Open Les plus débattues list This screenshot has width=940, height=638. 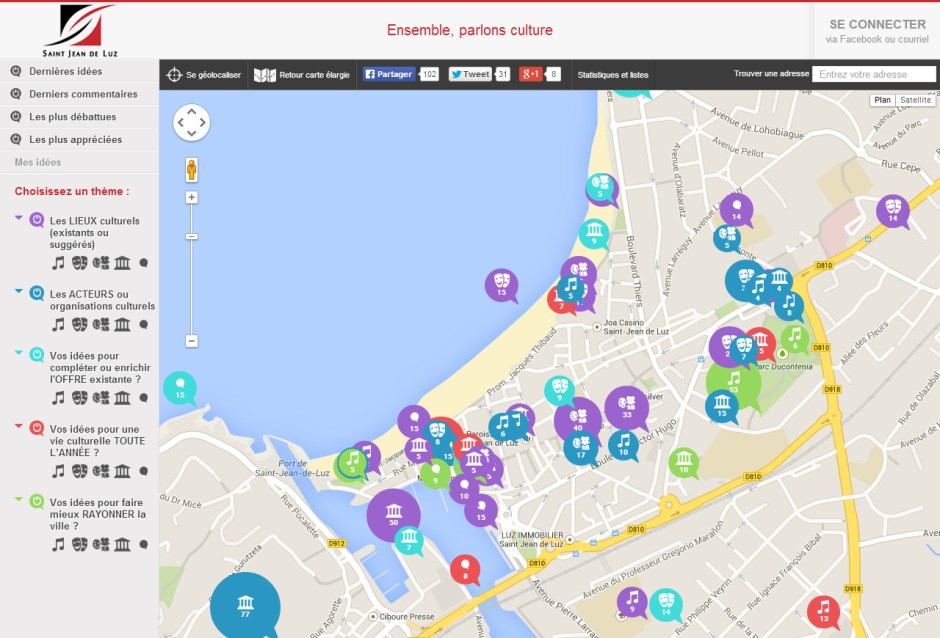[72, 116]
